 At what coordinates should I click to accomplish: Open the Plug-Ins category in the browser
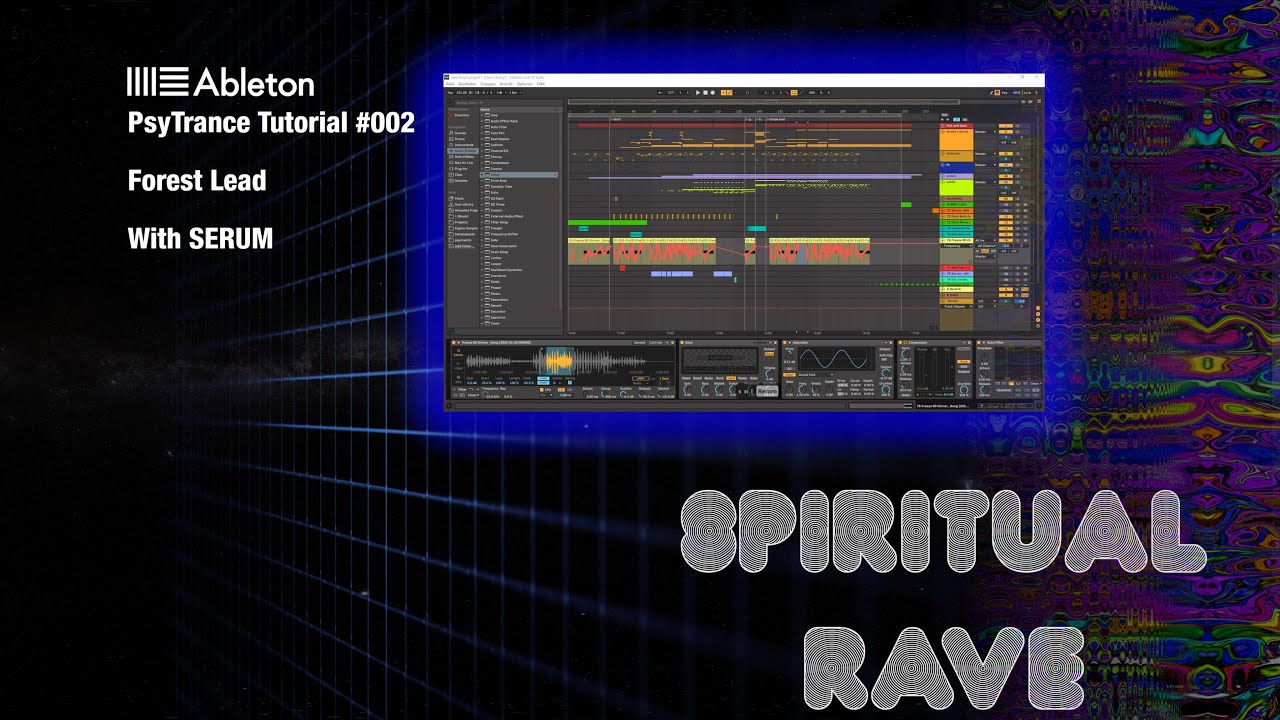(460, 169)
